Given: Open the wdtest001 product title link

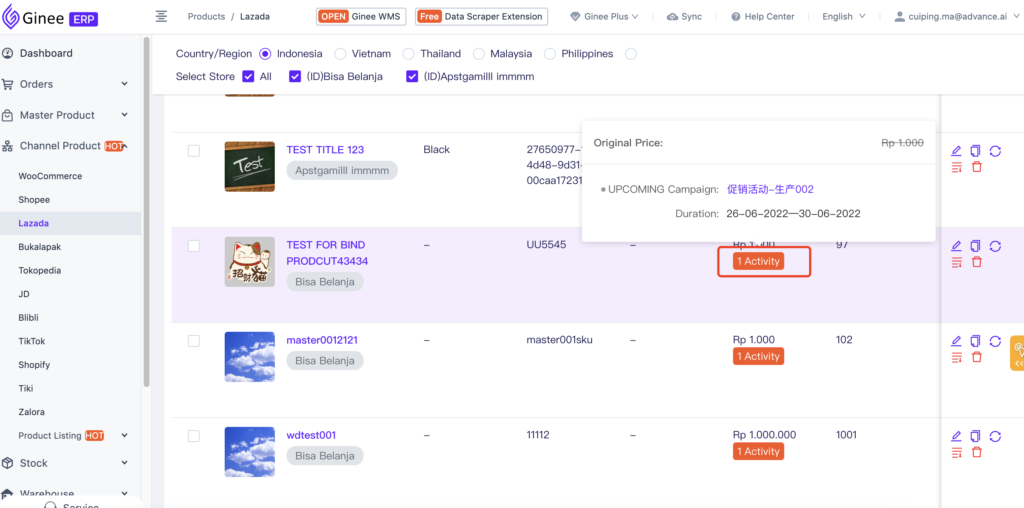Looking at the screenshot, I should pos(312,435).
